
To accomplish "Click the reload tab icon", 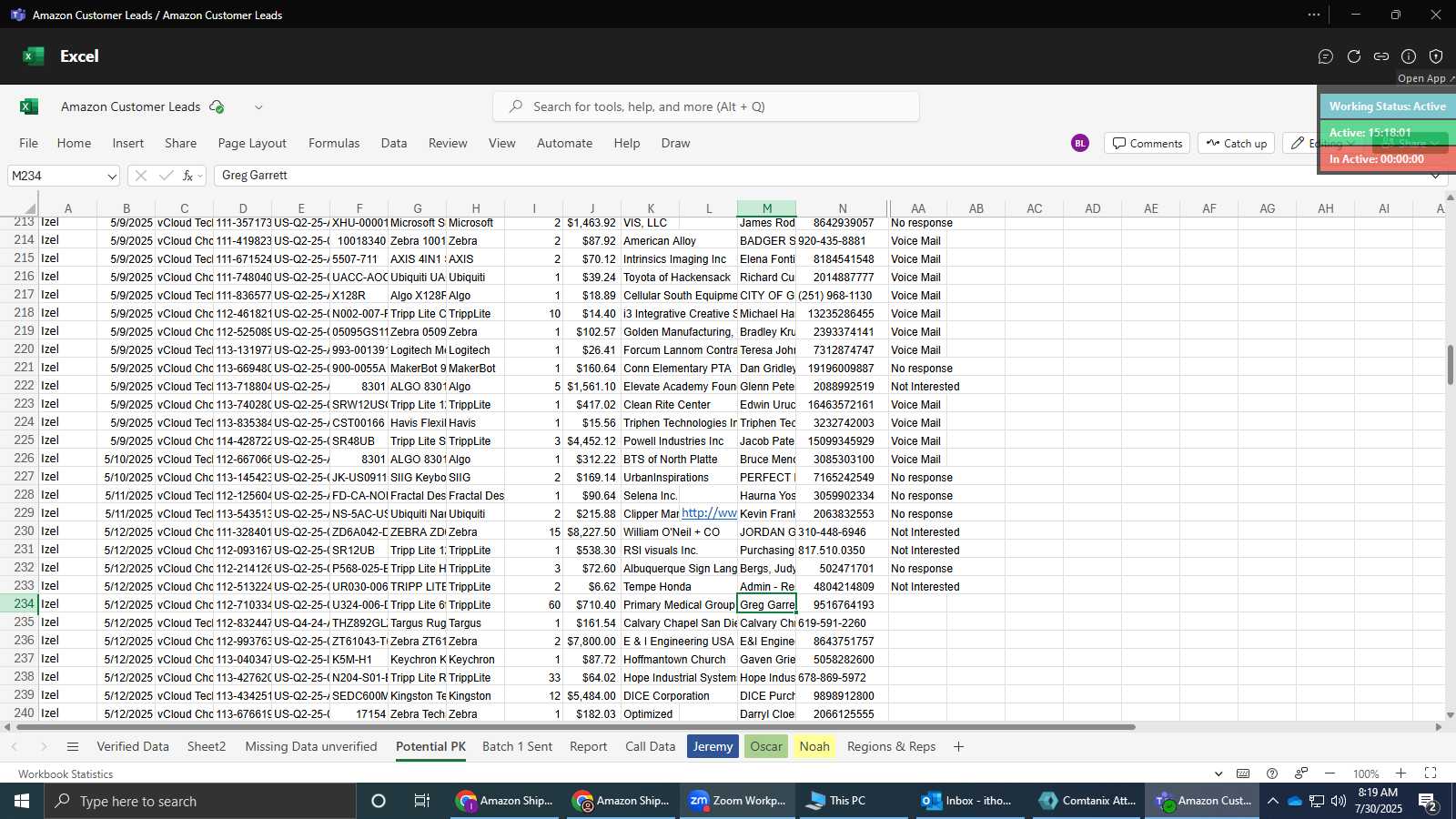I will pos(1354,56).
